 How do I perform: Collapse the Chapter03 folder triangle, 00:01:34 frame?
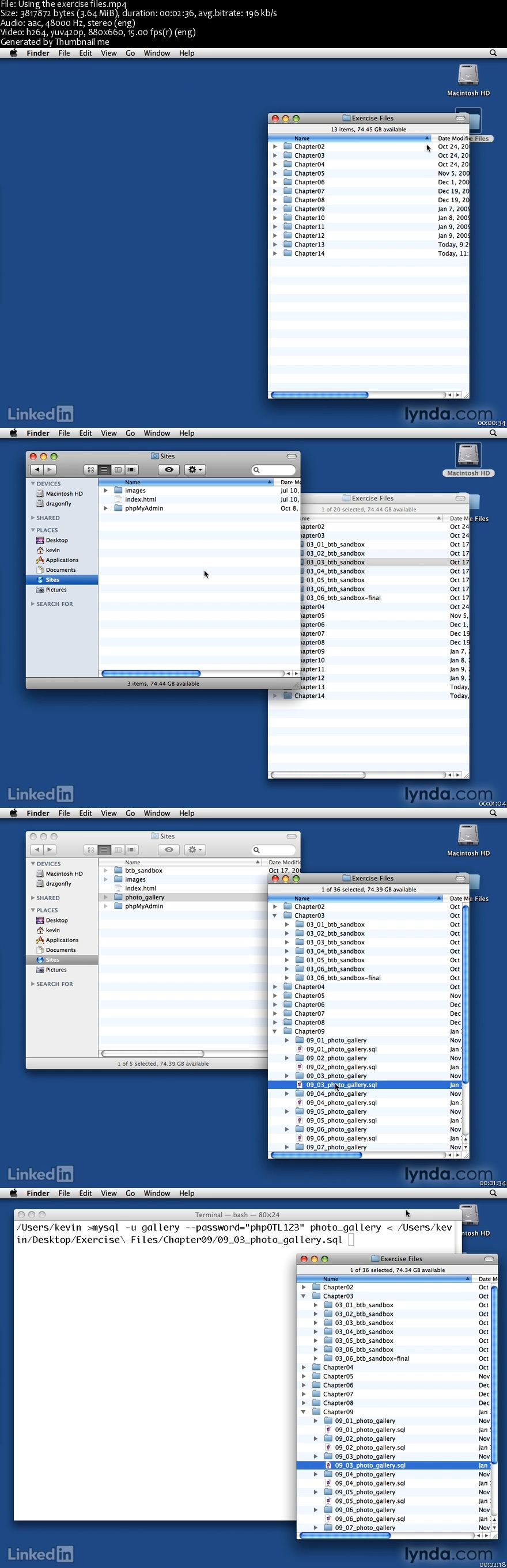pyautogui.click(x=275, y=916)
